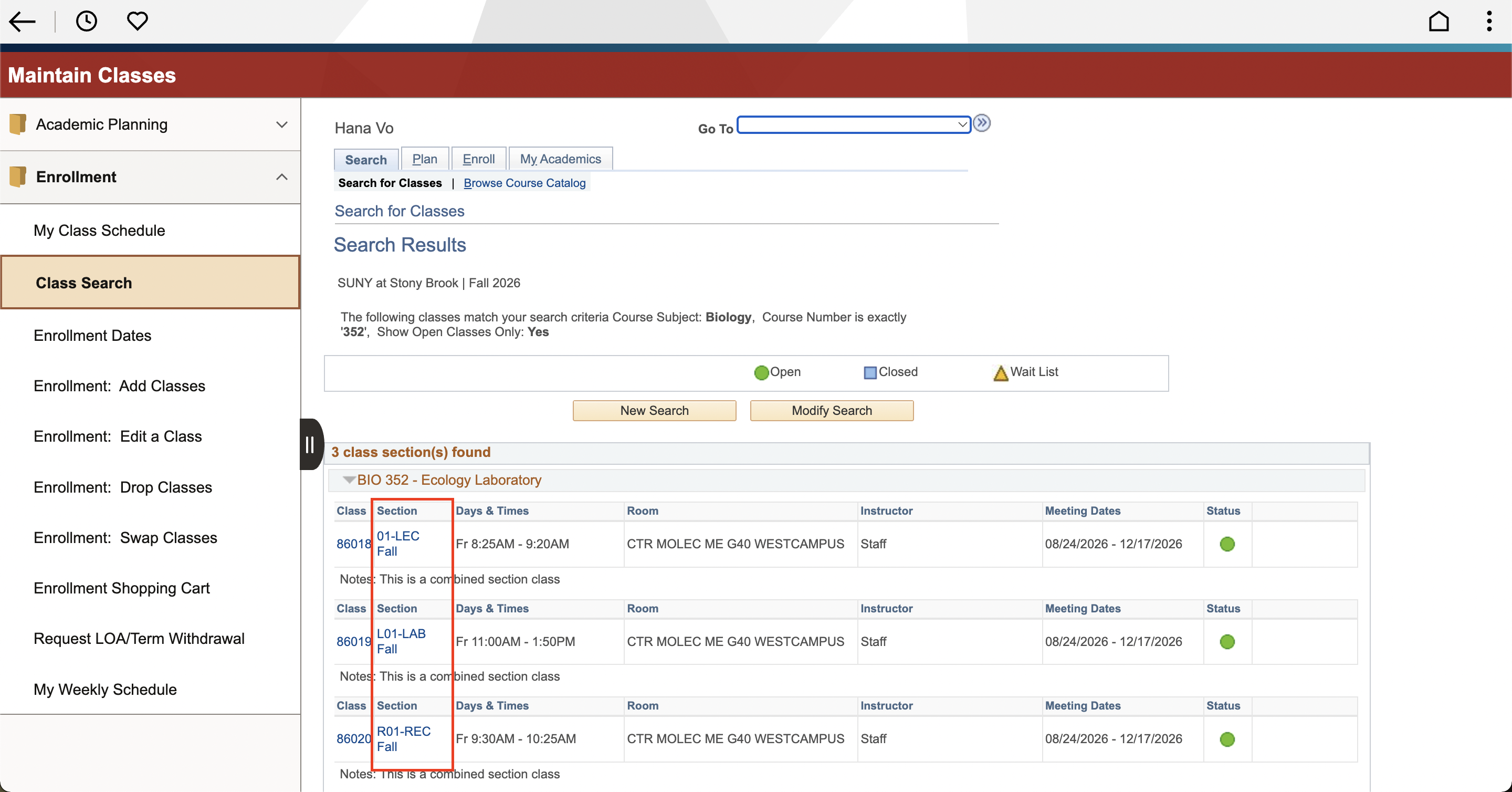Click open status dot for class 86018
The height and width of the screenshot is (792, 1512).
(x=1227, y=544)
